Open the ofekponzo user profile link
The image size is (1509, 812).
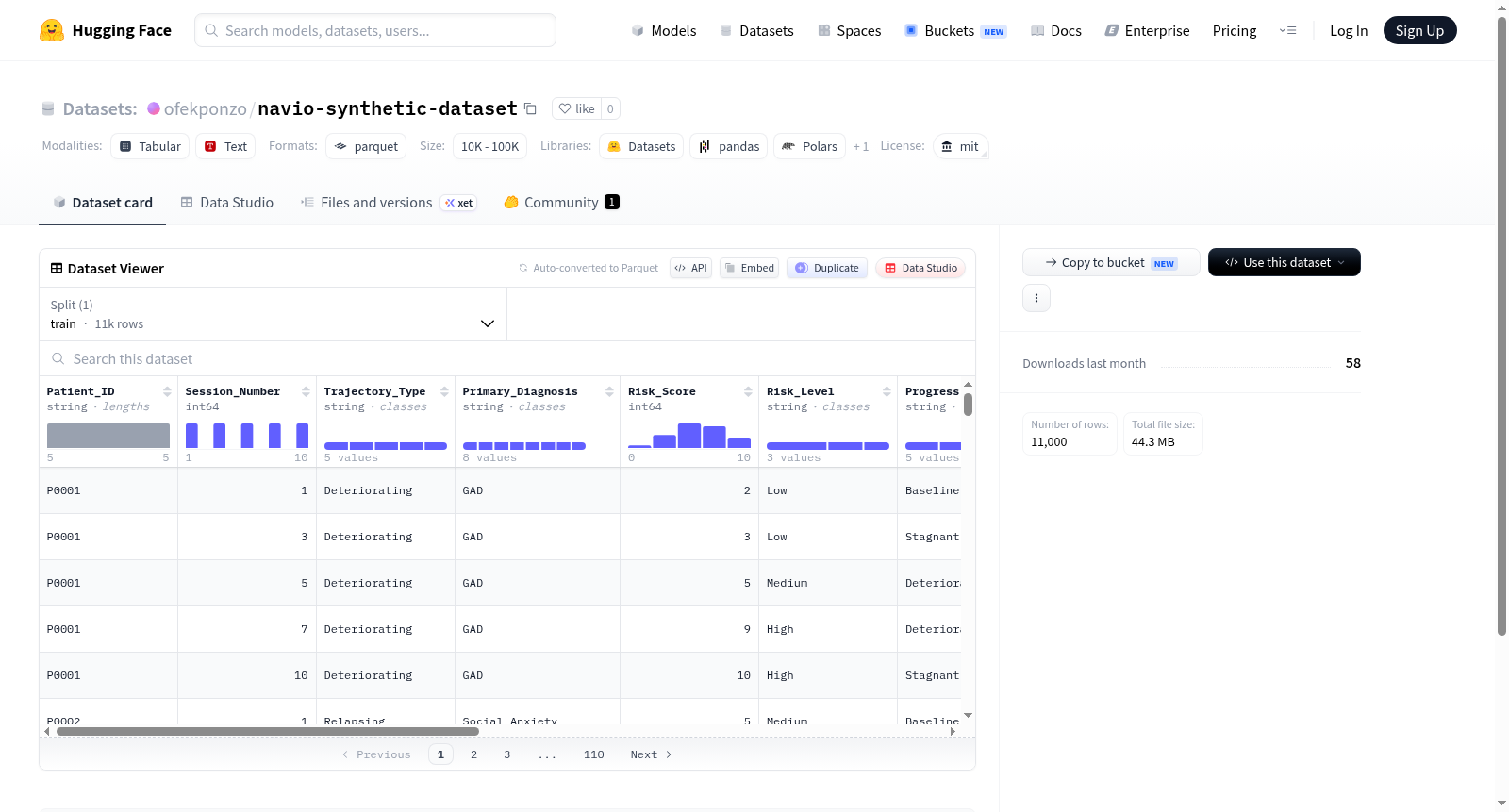[x=205, y=109]
